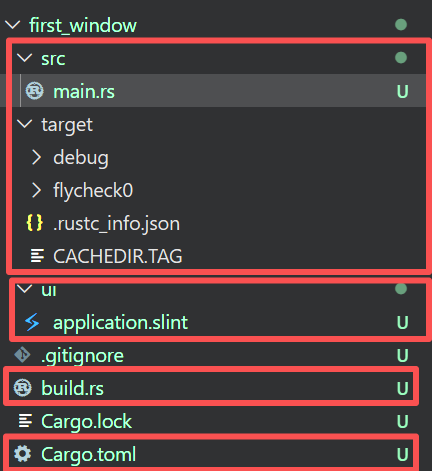
Task: Click the Rust icon beside build.rs
Action: [x=23, y=388]
